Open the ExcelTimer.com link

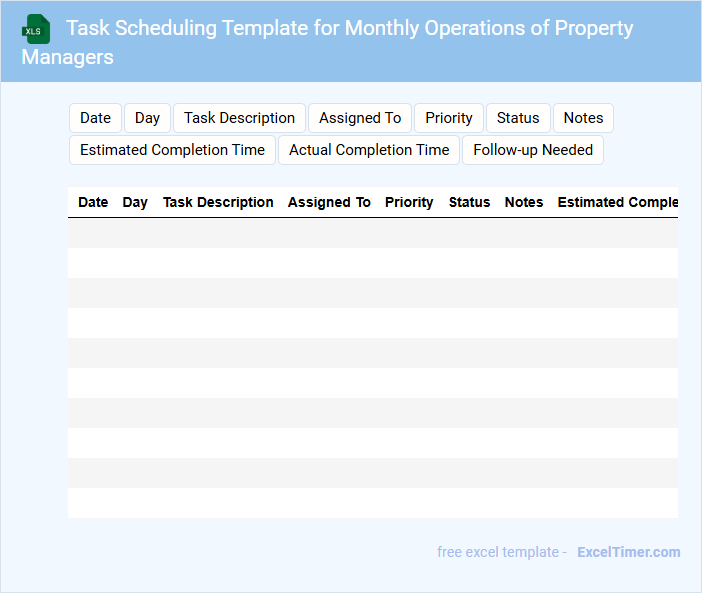point(628,552)
